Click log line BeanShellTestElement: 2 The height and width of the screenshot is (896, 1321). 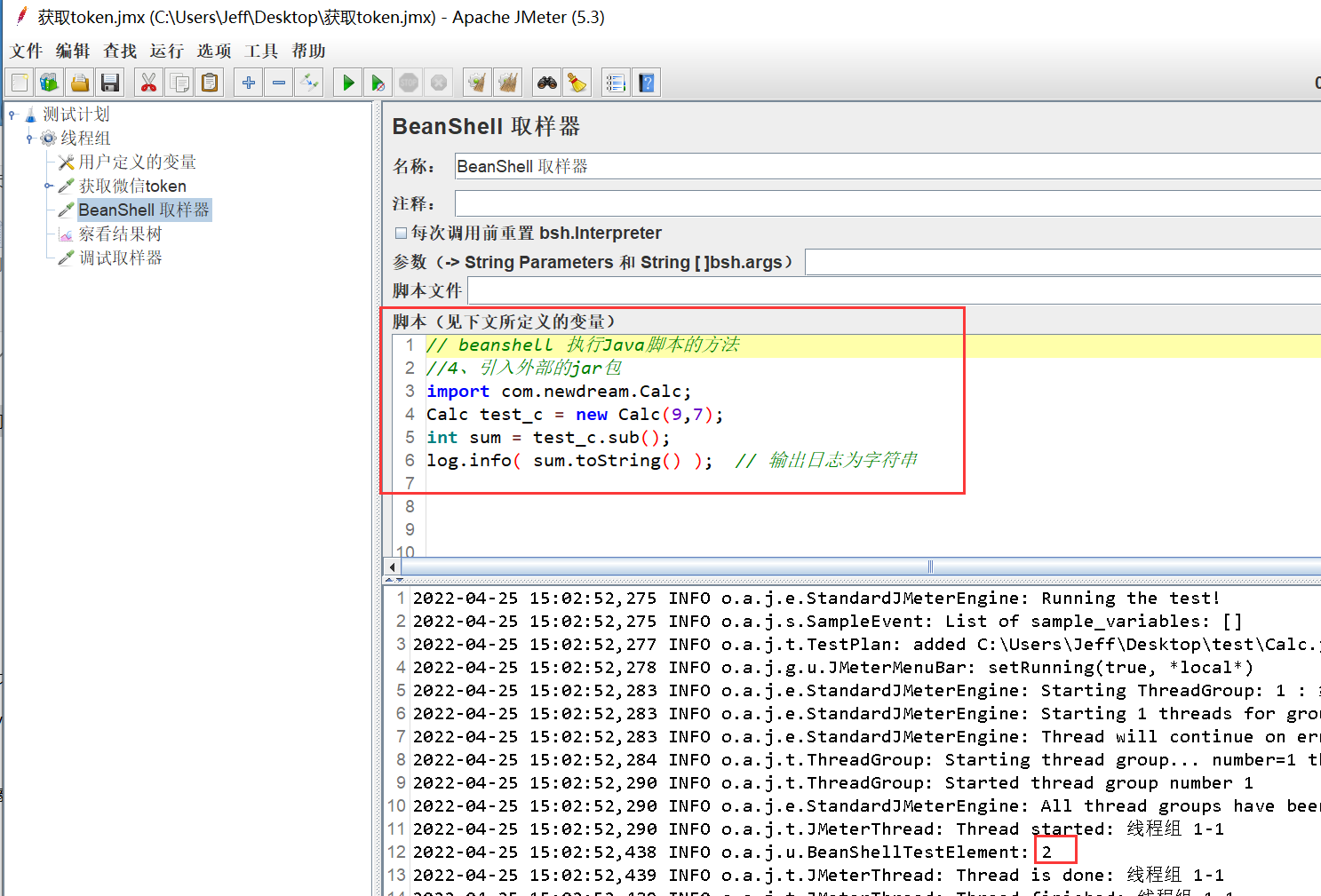(732, 852)
